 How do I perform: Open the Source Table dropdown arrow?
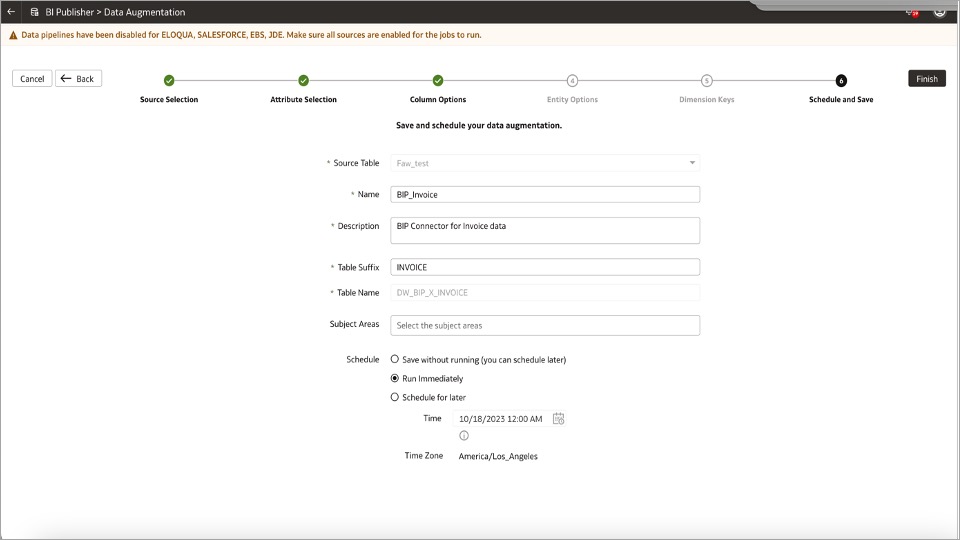coord(692,163)
